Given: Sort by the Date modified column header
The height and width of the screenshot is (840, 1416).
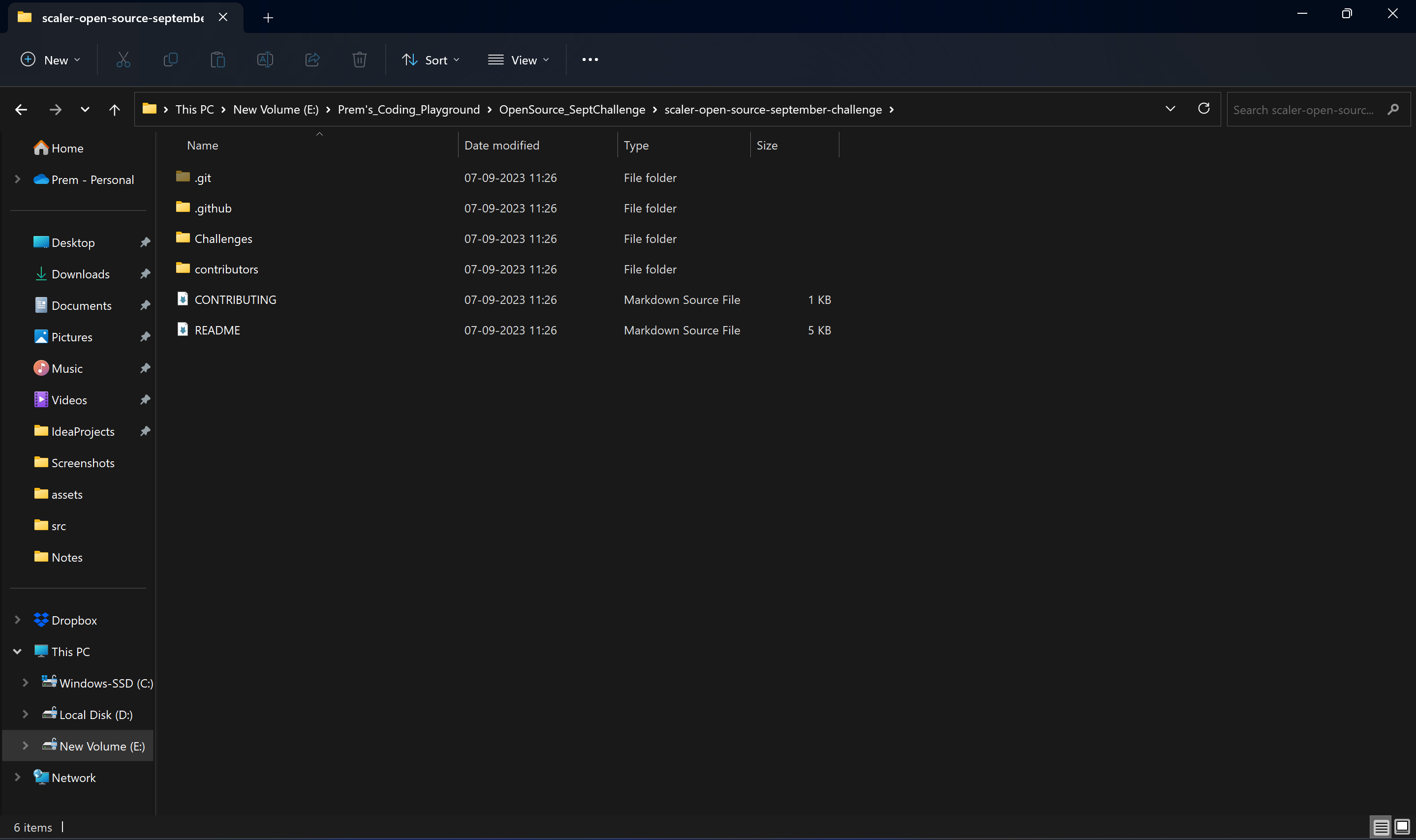Looking at the screenshot, I should pos(502,146).
